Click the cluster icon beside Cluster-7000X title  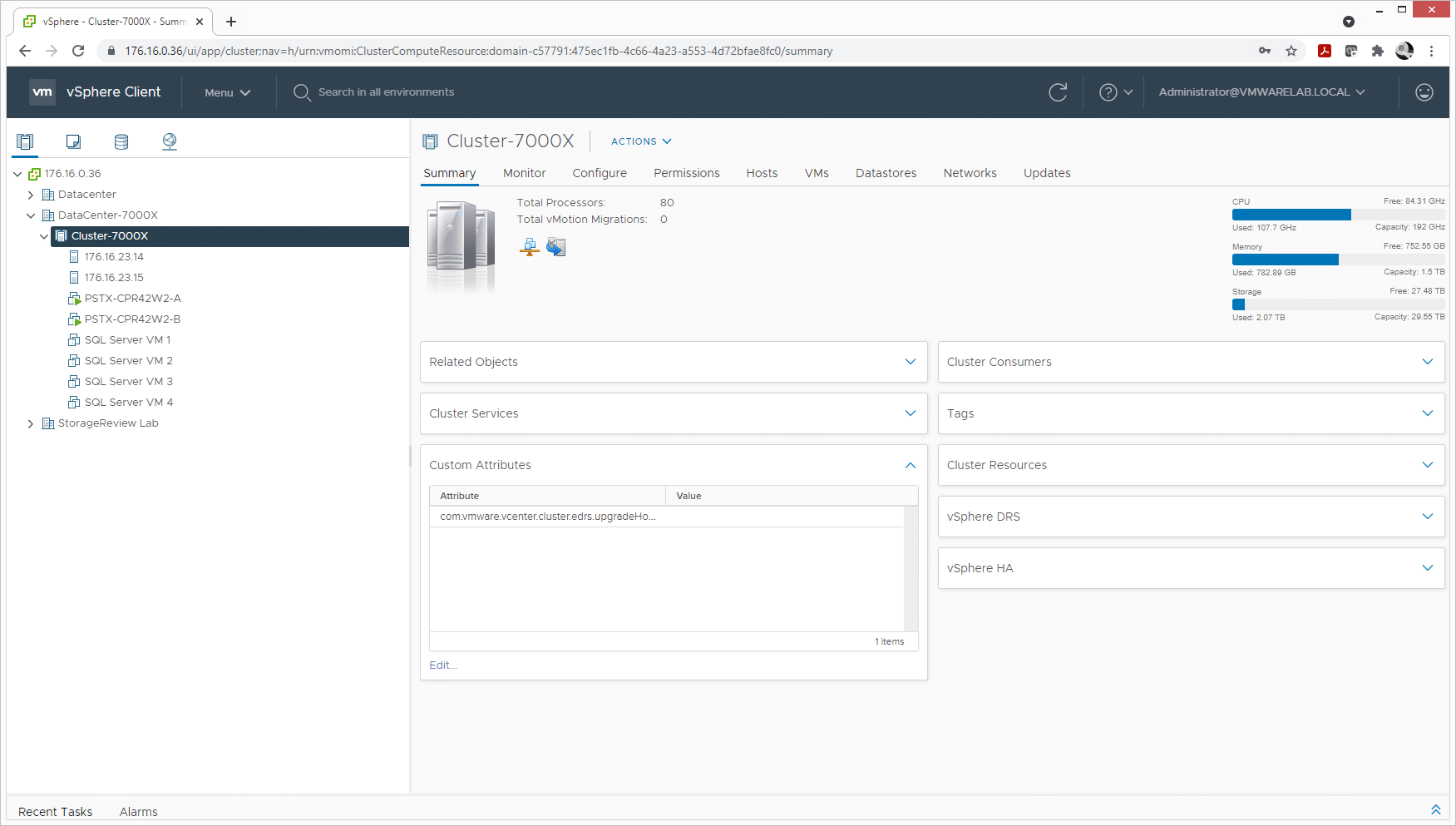[430, 141]
